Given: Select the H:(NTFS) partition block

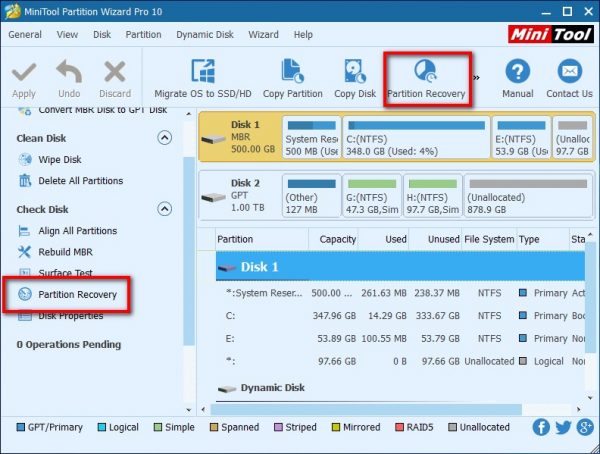Looking at the screenshot, I should (433, 196).
